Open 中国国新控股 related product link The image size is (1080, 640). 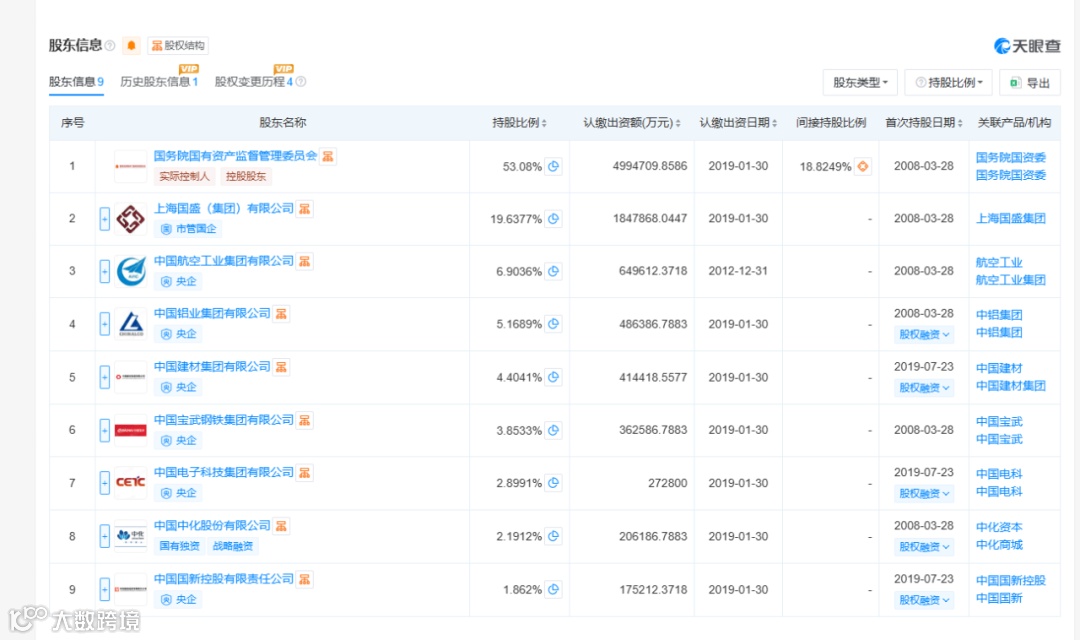1010,580
